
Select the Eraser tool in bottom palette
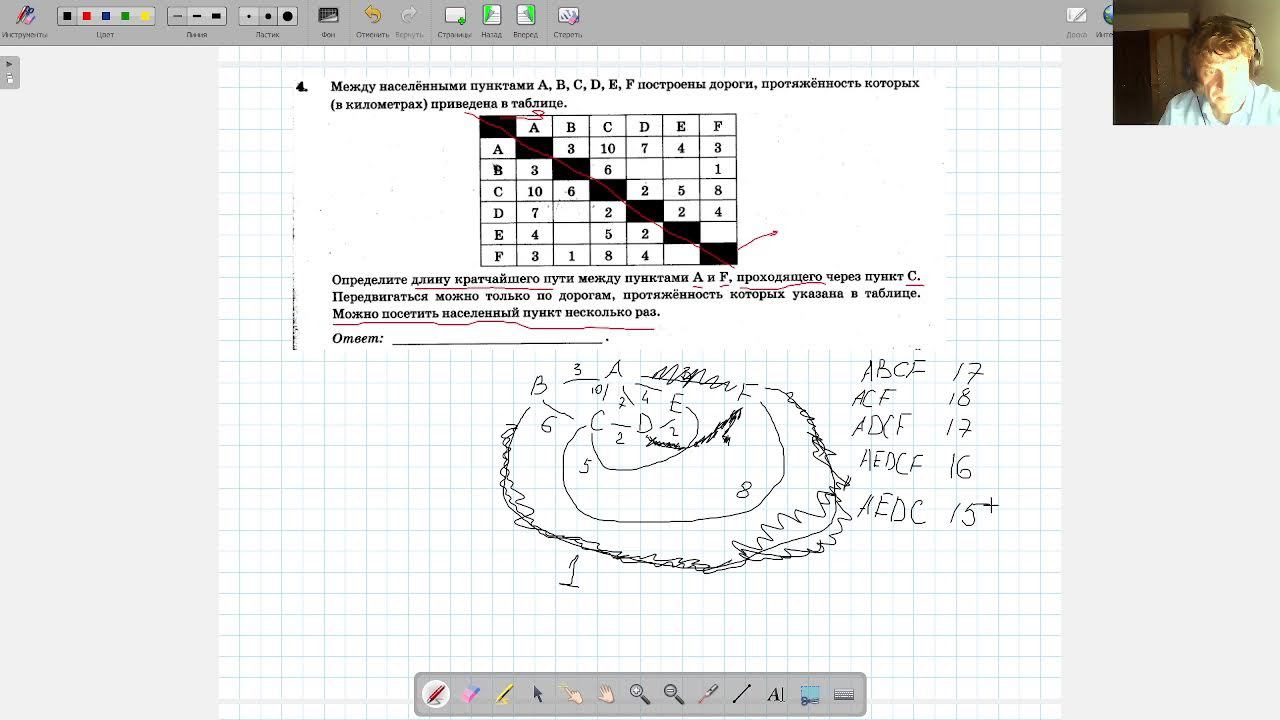(470, 694)
